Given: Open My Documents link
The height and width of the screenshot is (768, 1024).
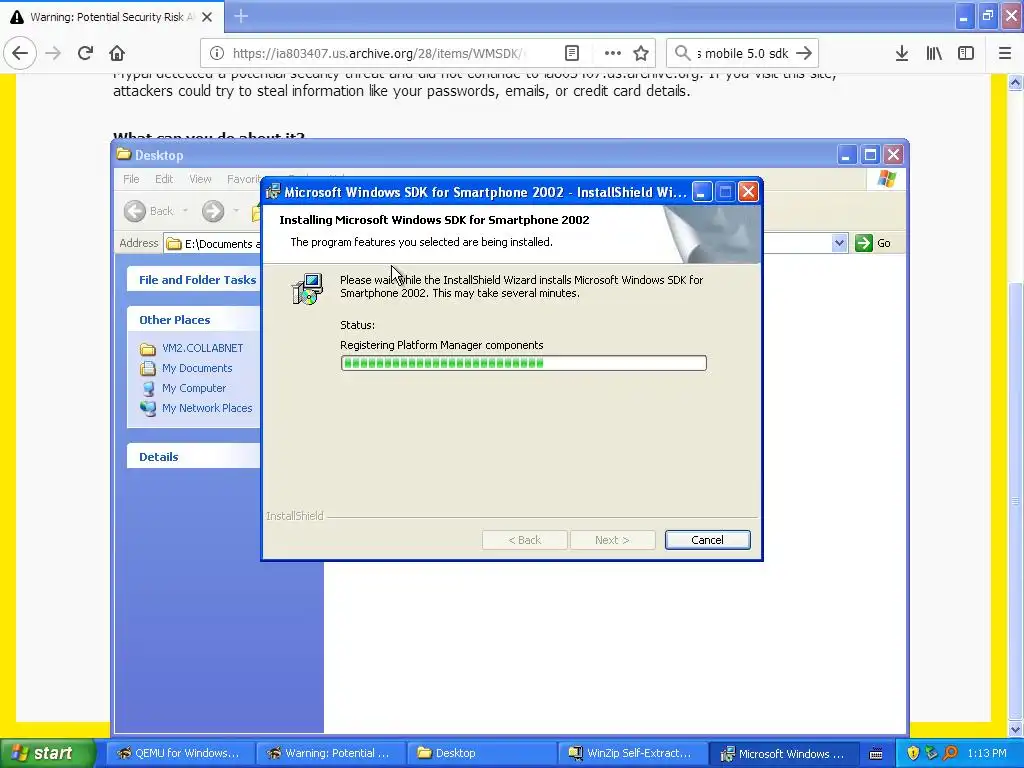Looking at the screenshot, I should pos(197,368).
